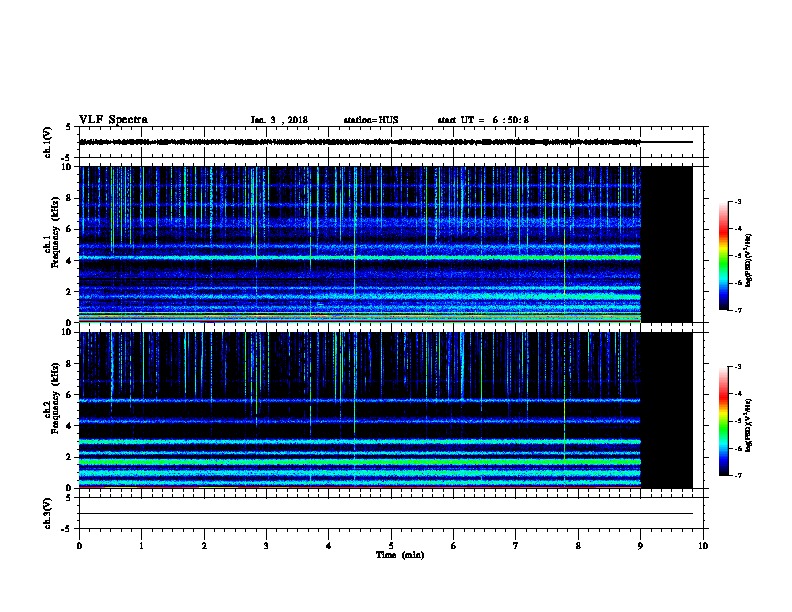Click time axis tick label "2"
792x612 pixels.
pos(204,545)
